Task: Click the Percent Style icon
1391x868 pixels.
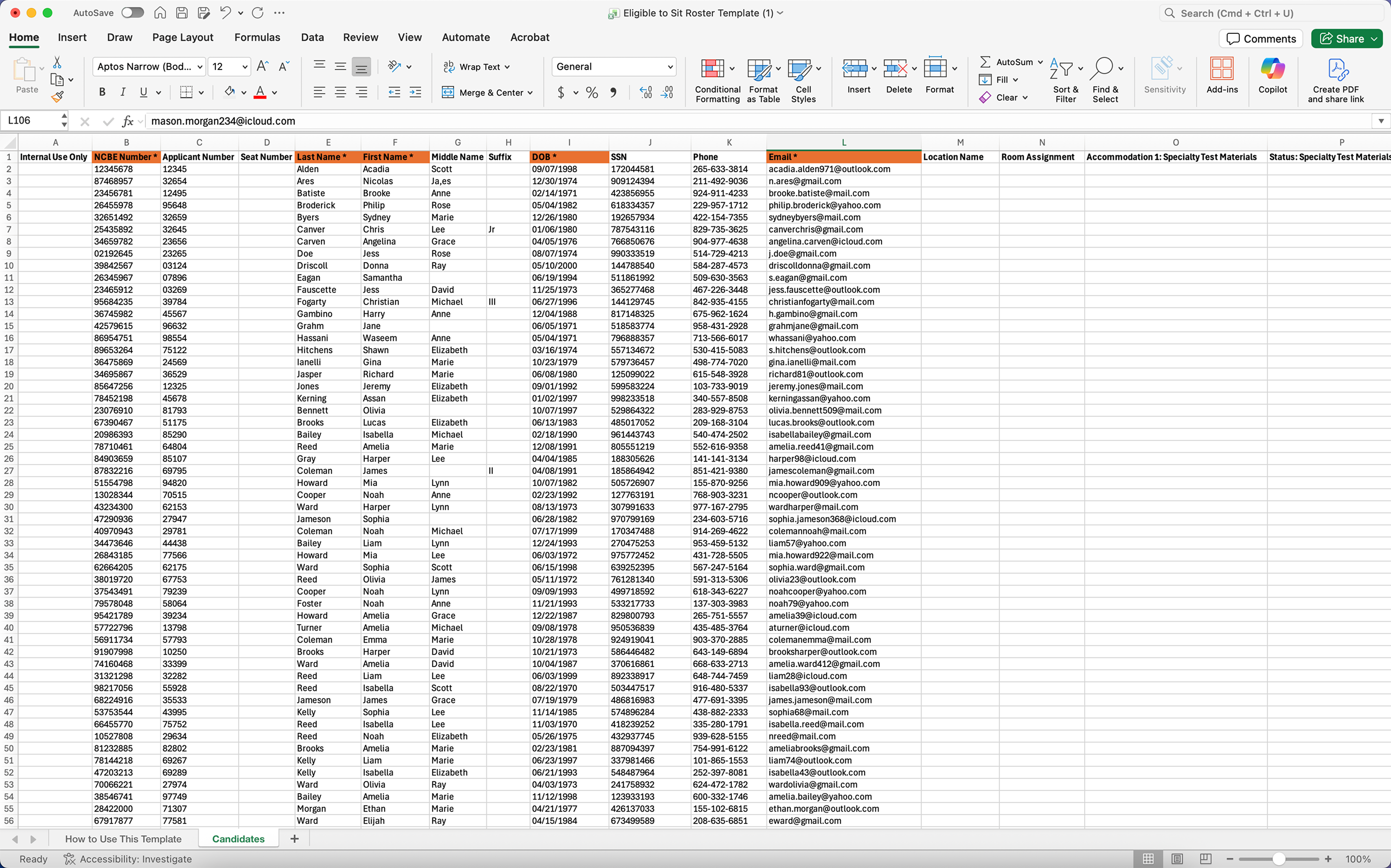Action: (592, 92)
